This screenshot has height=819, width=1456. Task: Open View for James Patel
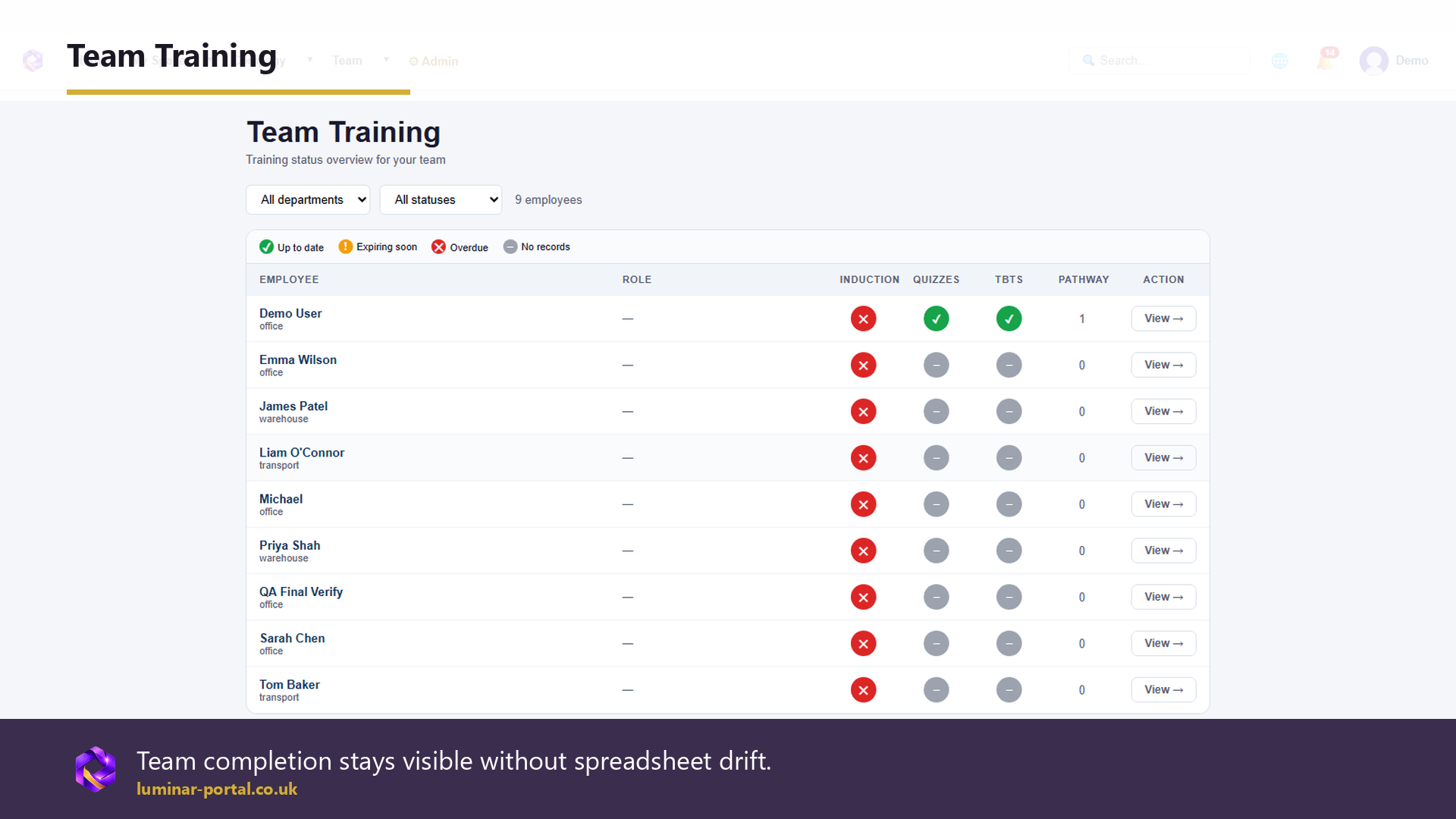click(1163, 411)
